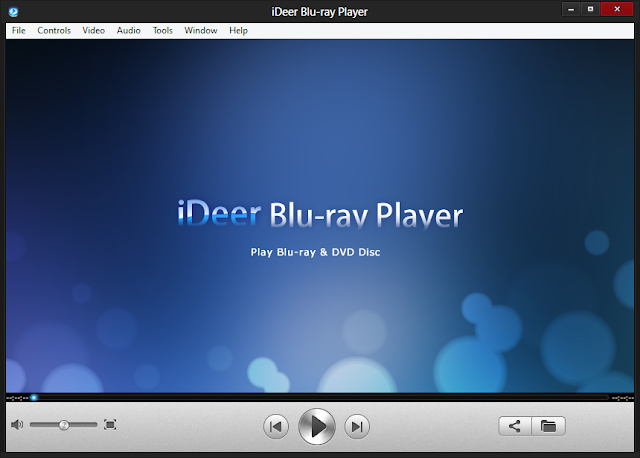Open the Video menu

[x=93, y=31]
